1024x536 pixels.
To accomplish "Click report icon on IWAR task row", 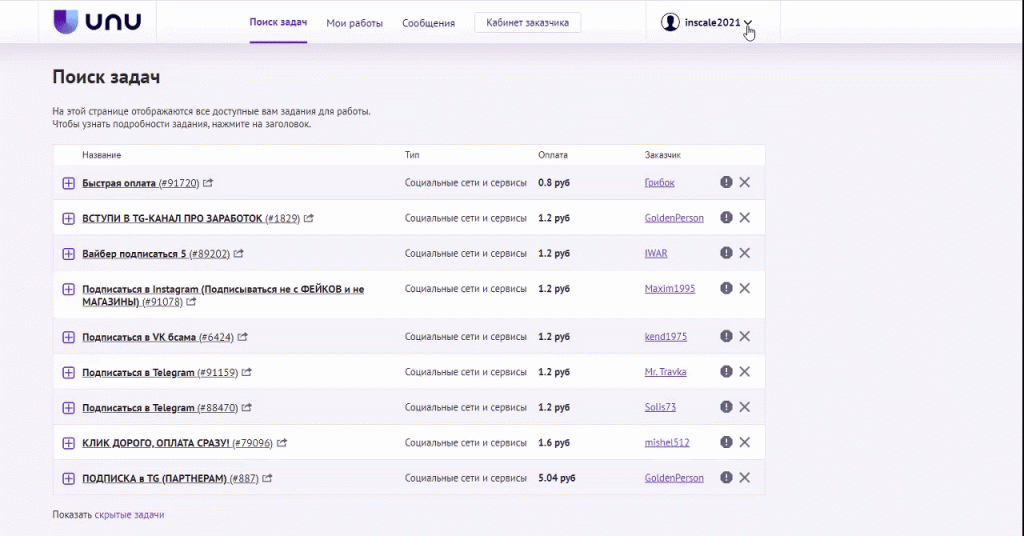I will coord(726,253).
